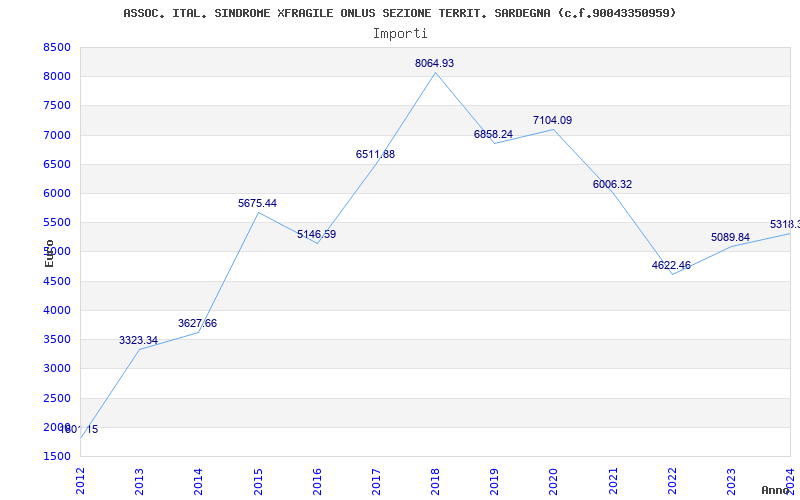
Task: Select the 4622.46 data label
Action: [671, 265]
